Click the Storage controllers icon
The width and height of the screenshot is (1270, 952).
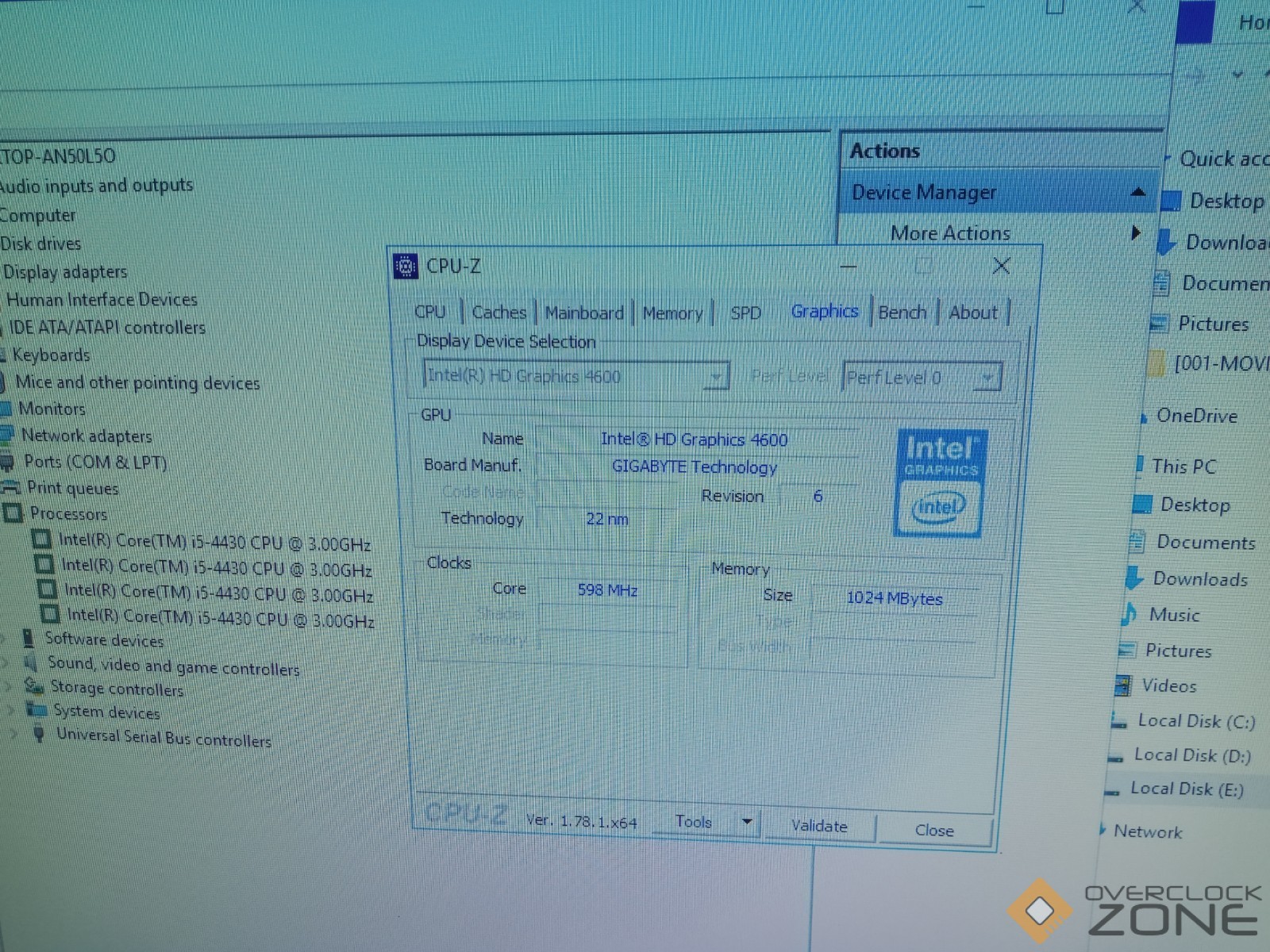pos(34,685)
